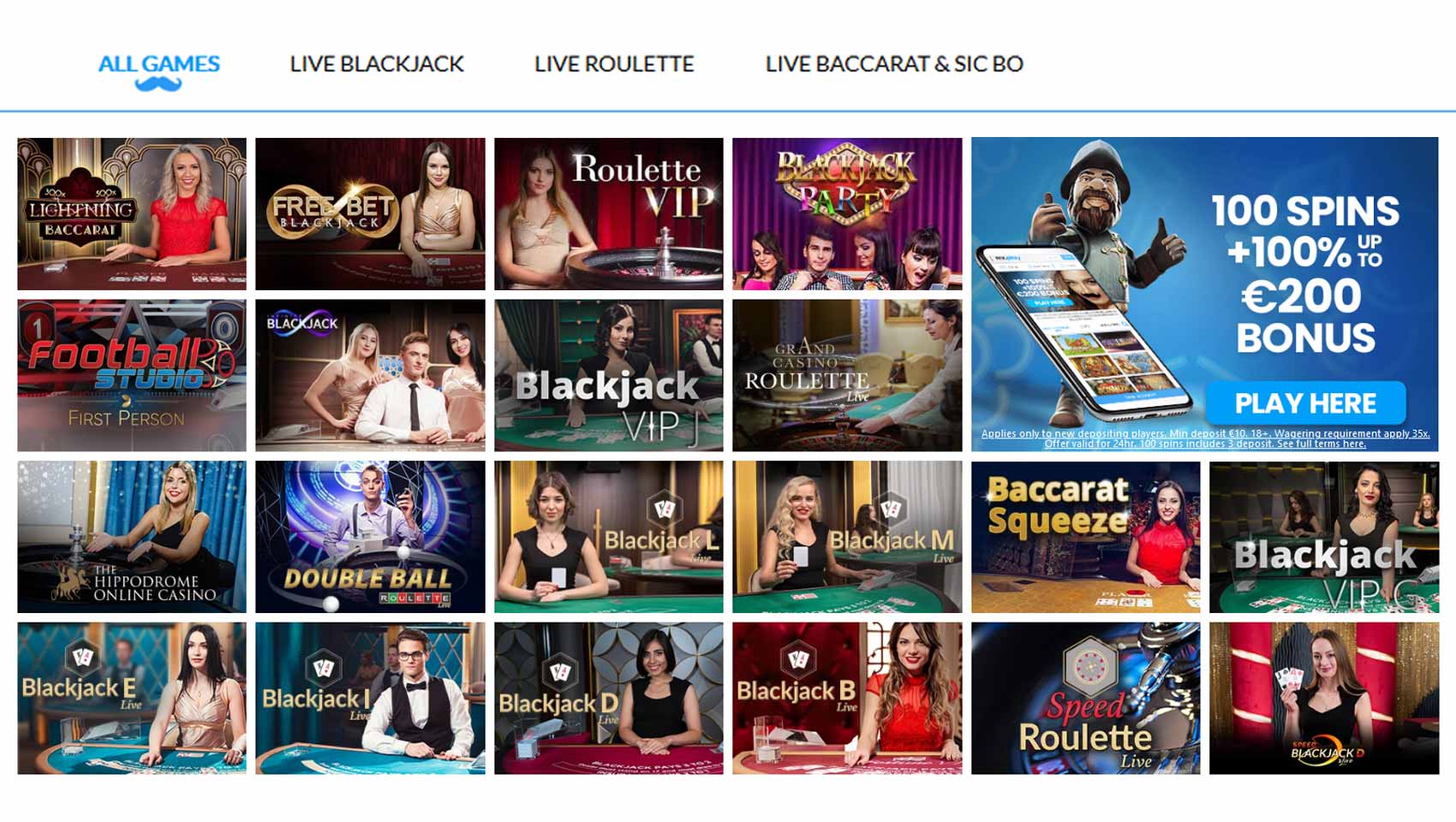
Task: Open Grand Casino Roulette Live
Action: point(847,375)
